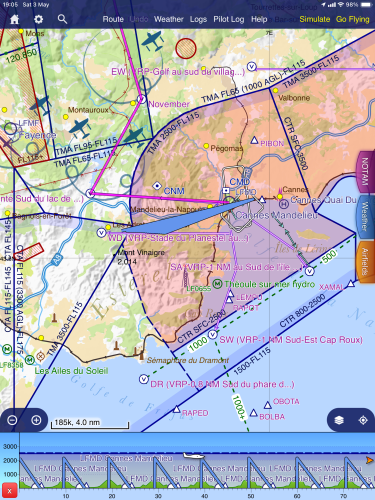The width and height of the screenshot is (375, 500).
Task: Tap Go Flying
Action: (353, 19)
